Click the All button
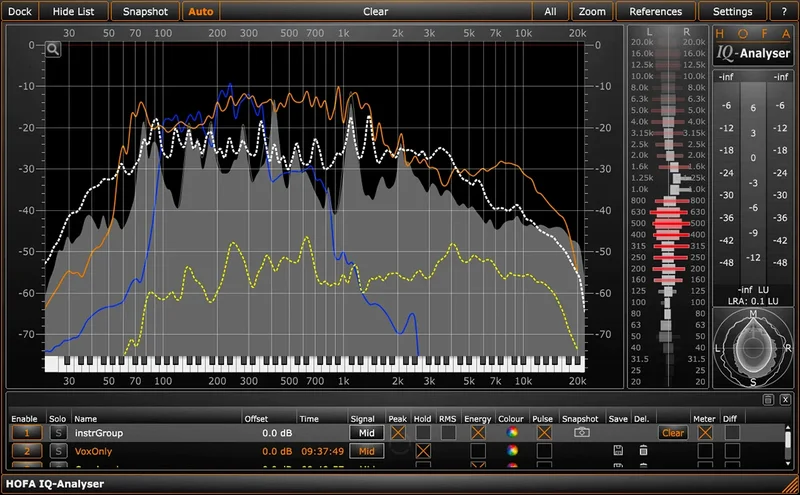 point(550,11)
